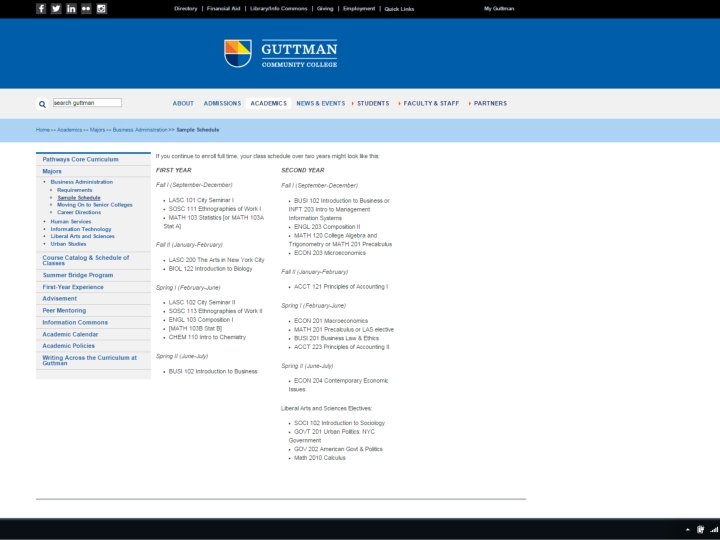Open Majors sidebar section
The width and height of the screenshot is (720, 540).
[x=52, y=171]
